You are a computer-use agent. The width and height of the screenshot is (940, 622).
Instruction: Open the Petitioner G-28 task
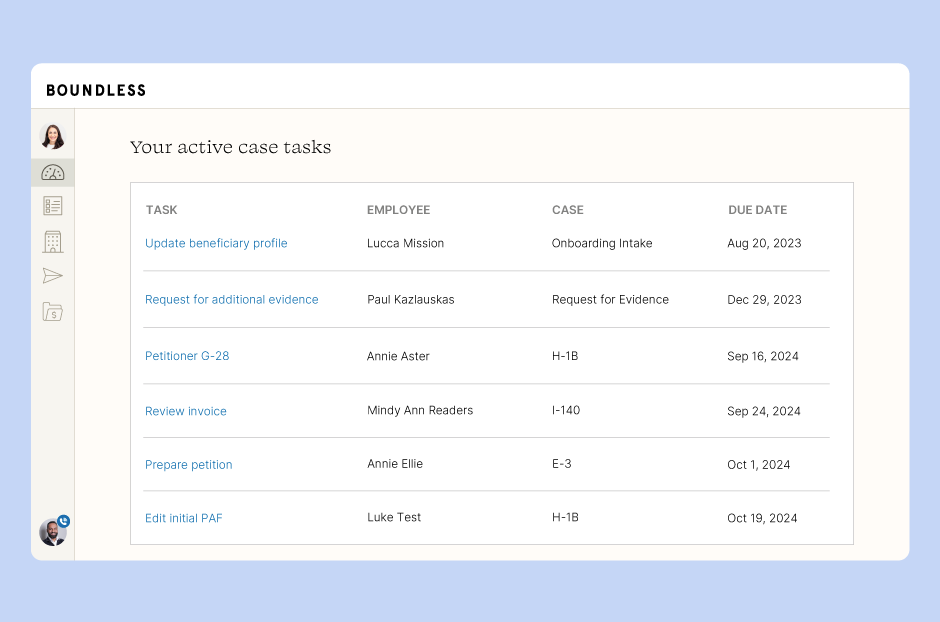pyautogui.click(x=187, y=356)
